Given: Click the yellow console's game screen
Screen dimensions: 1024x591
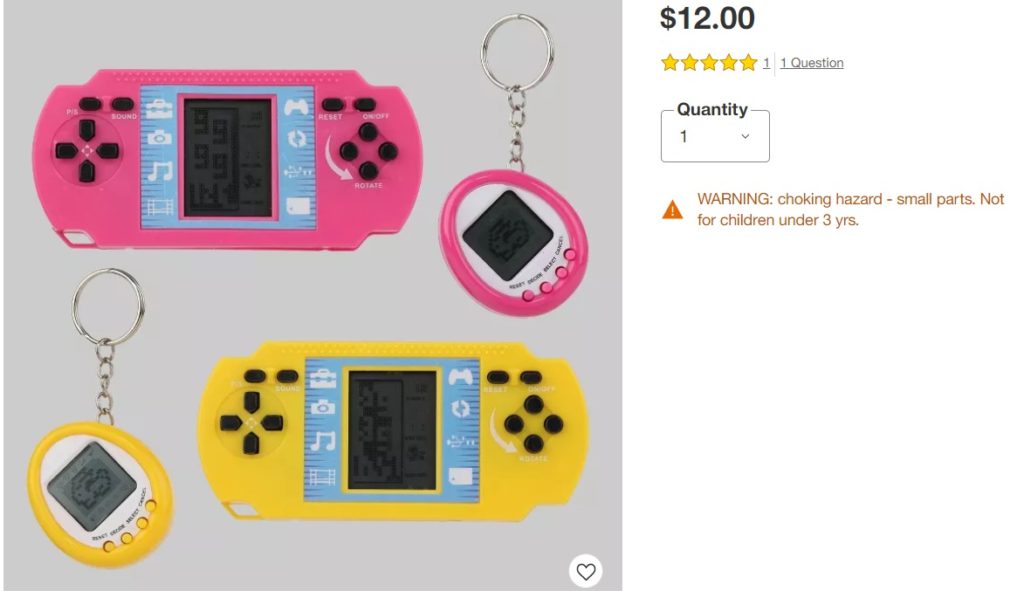Looking at the screenshot, I should click(x=392, y=430).
